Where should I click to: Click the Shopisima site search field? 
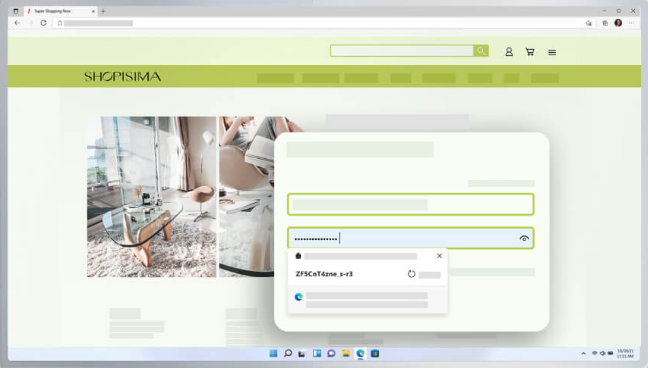402,51
